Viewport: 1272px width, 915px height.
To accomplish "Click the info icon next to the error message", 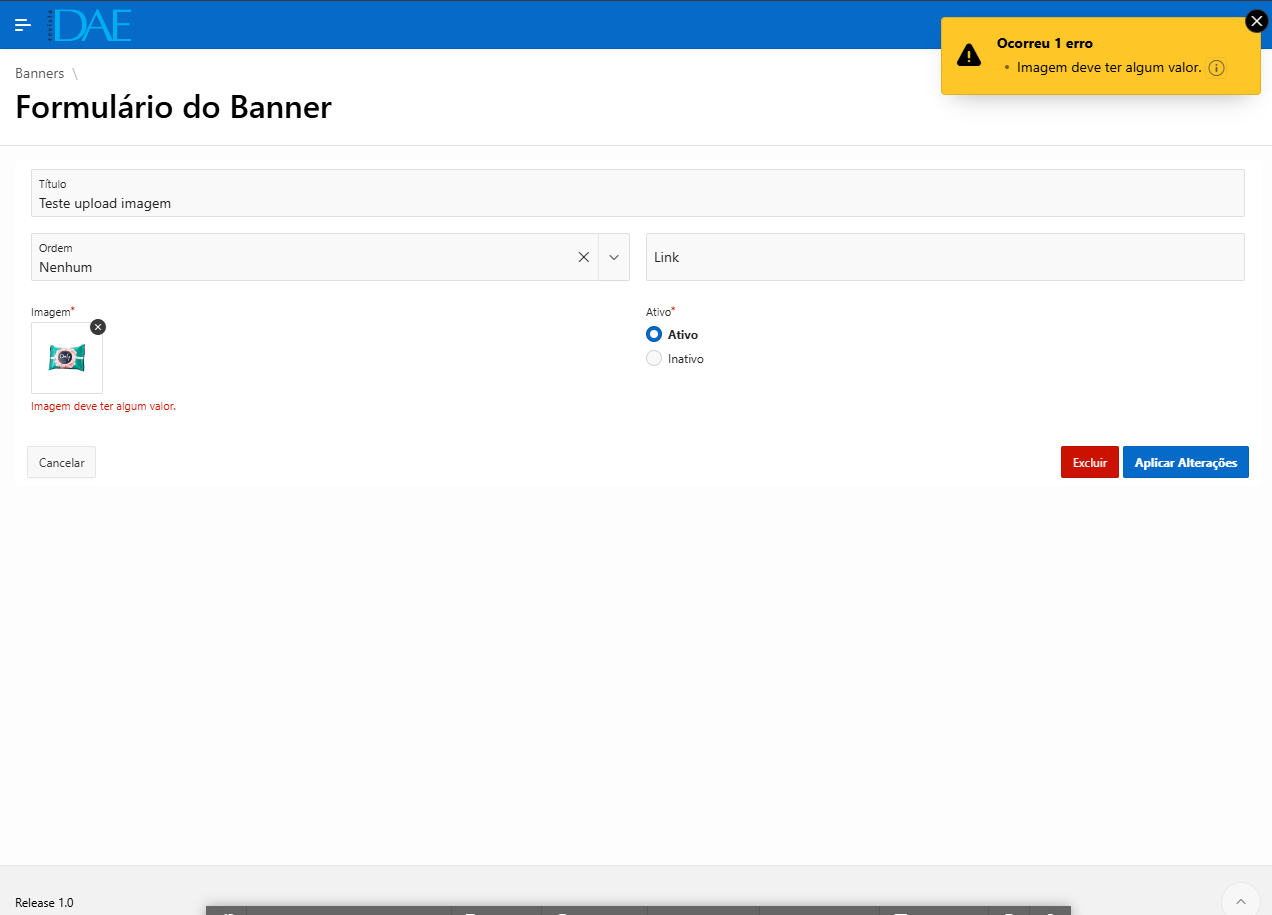I will point(1216,68).
